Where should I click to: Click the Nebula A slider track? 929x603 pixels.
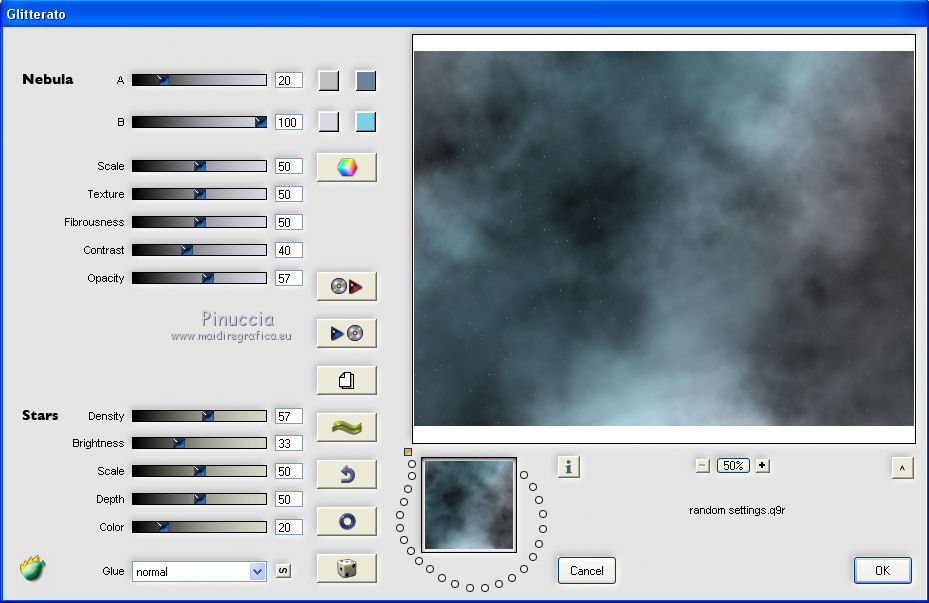(x=199, y=80)
